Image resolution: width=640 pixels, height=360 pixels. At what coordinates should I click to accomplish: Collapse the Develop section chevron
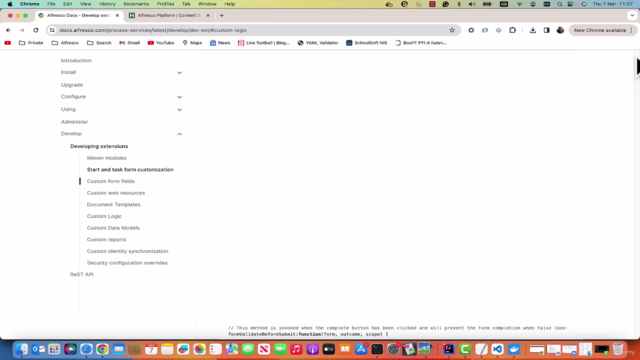coord(180,134)
